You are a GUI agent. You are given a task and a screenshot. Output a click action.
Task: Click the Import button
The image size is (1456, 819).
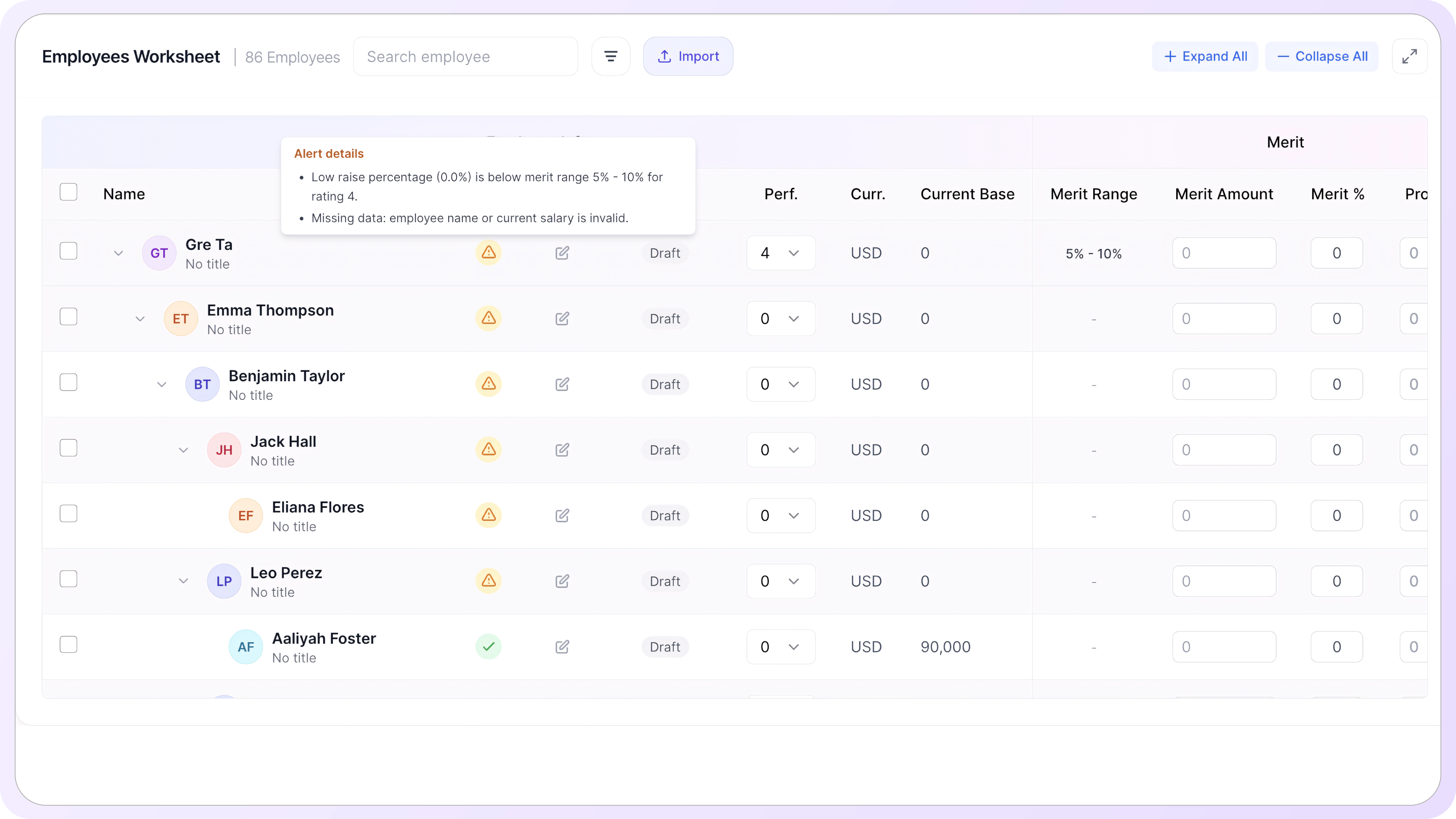tap(688, 57)
